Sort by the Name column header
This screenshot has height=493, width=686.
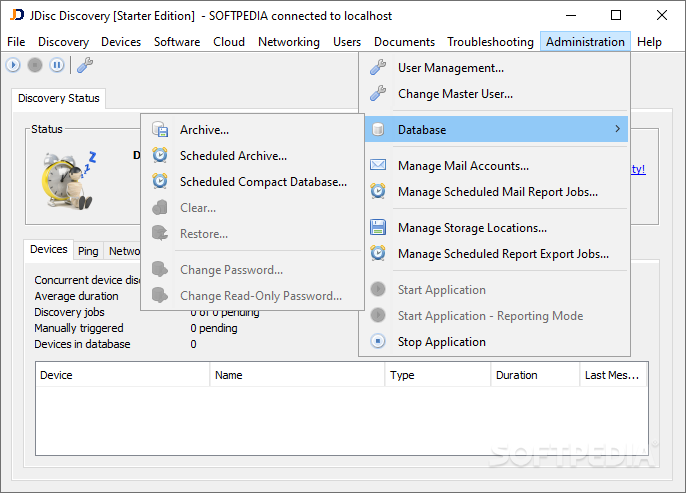point(297,375)
